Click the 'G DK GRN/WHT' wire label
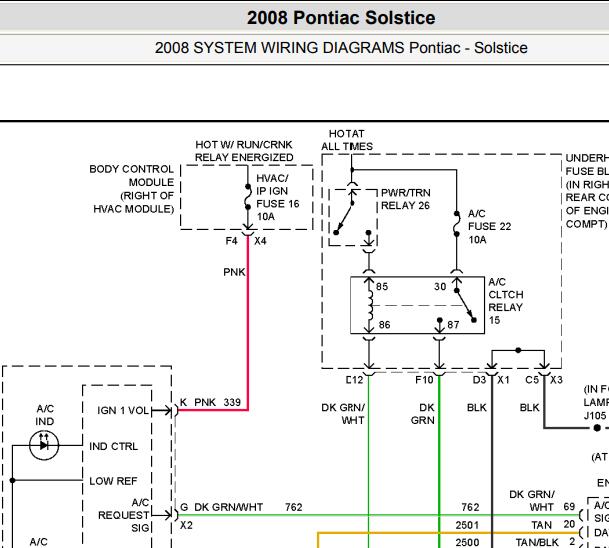The height and width of the screenshot is (548, 609). (x=222, y=507)
